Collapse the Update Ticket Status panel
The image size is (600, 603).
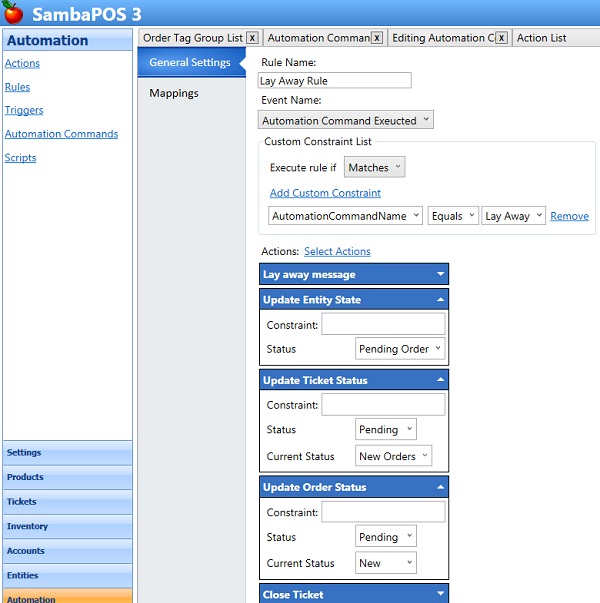[x=440, y=380]
